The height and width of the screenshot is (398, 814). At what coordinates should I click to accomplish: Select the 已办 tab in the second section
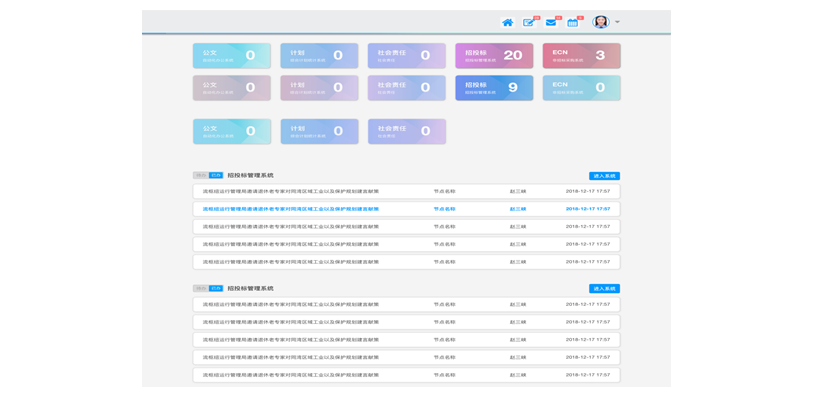click(216, 288)
